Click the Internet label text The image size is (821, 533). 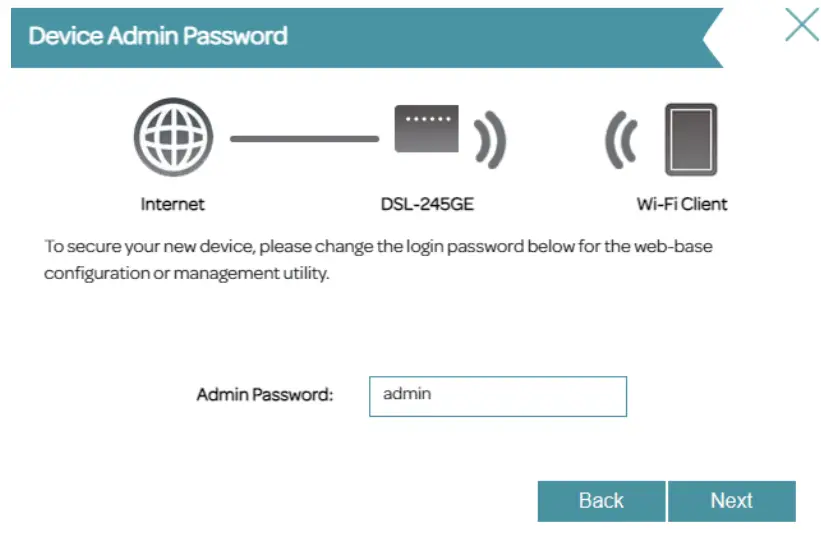point(172,204)
